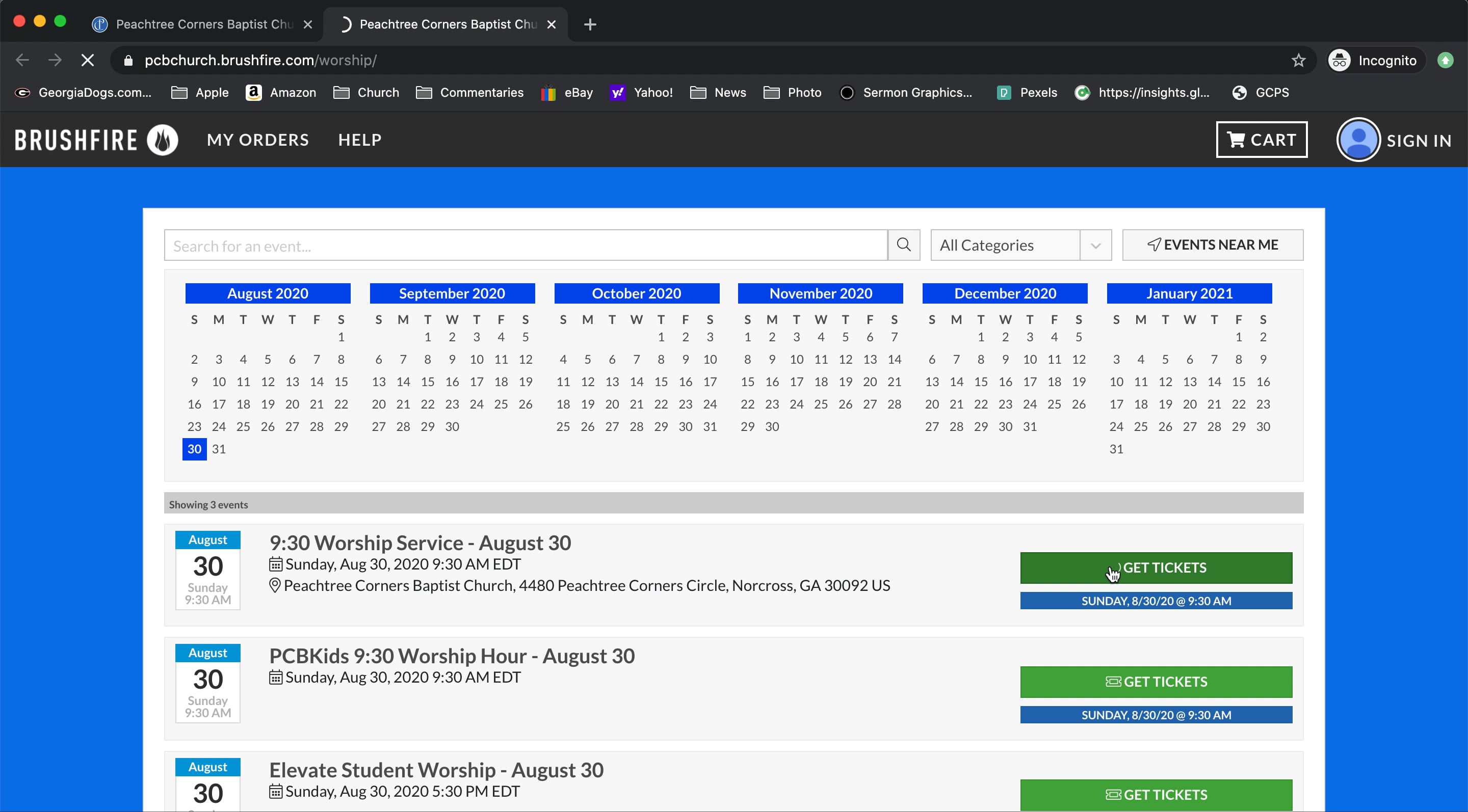Open the Church bookmarks folder
The width and height of the screenshot is (1468, 812).
[x=366, y=92]
